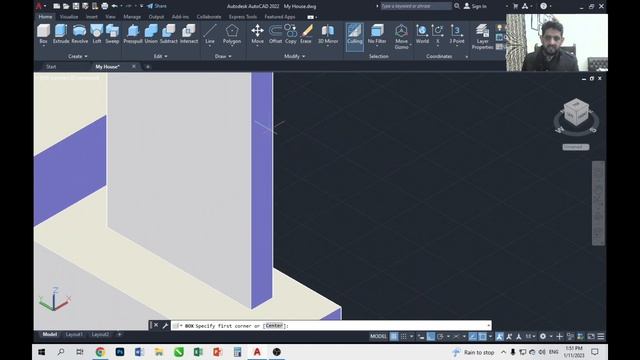Open the Layer Properties manager
Screen dimensions: 640x360
click(x=482, y=37)
